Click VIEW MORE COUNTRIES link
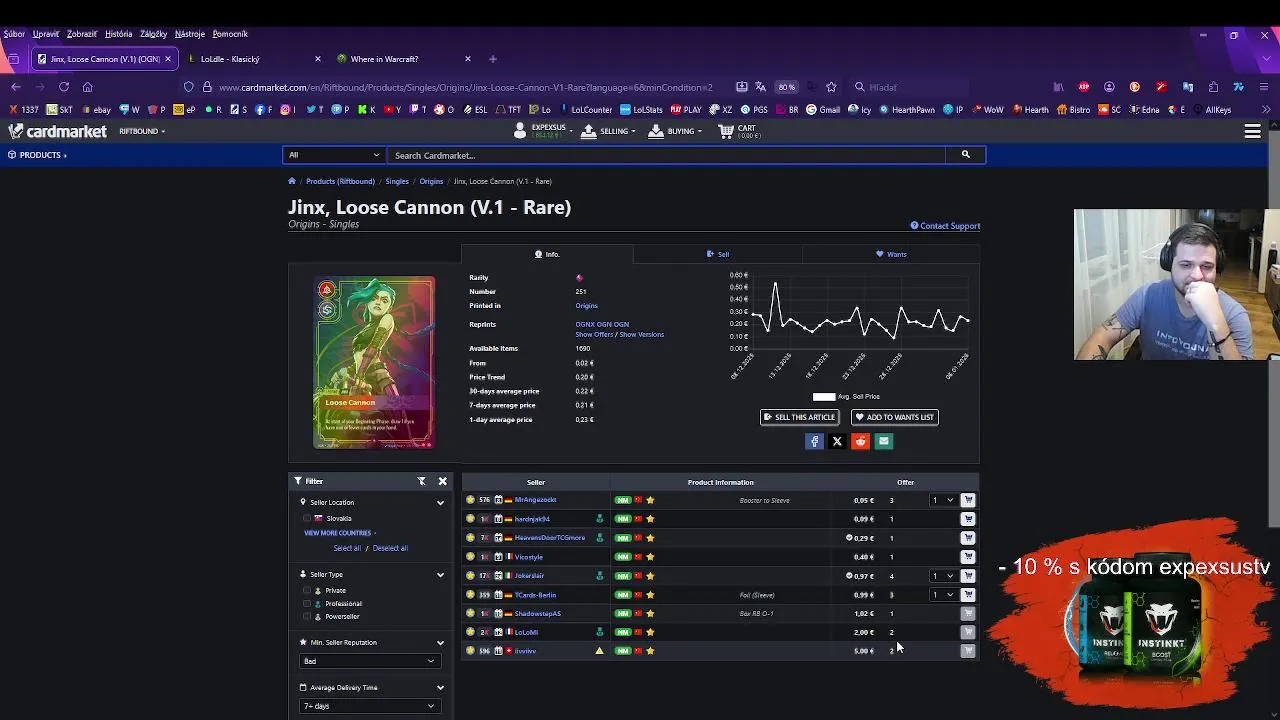The height and width of the screenshot is (720, 1280). click(x=338, y=533)
